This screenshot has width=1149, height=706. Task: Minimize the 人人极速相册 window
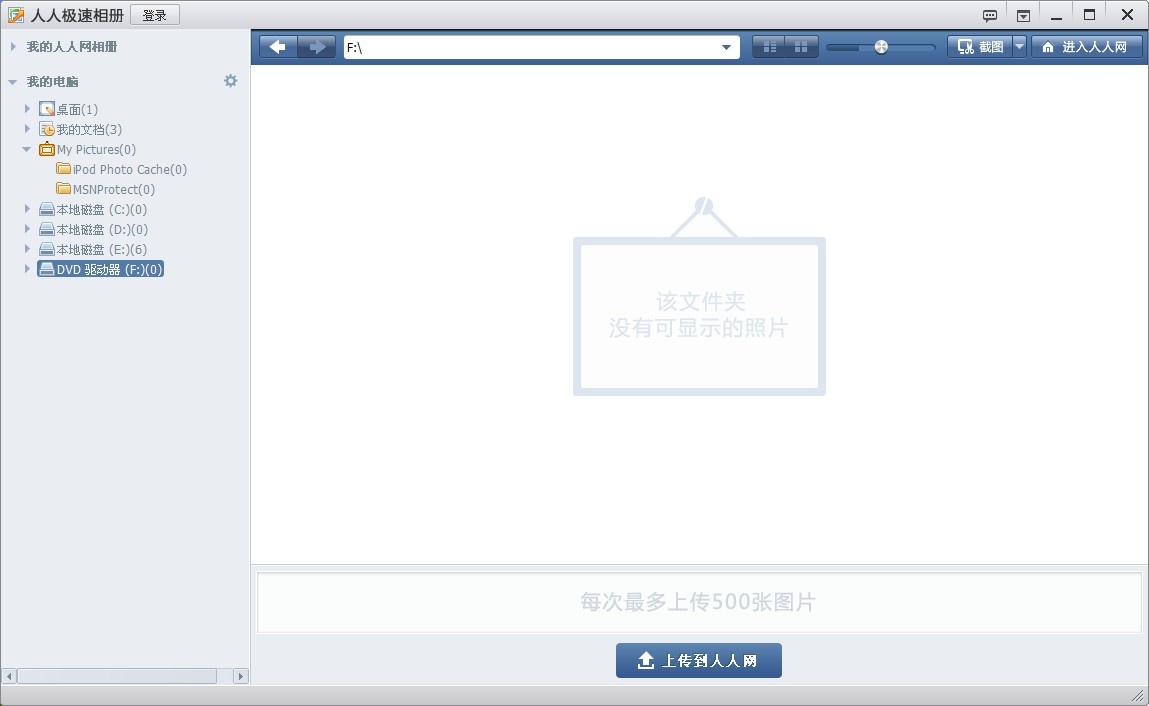pyautogui.click(x=1056, y=15)
